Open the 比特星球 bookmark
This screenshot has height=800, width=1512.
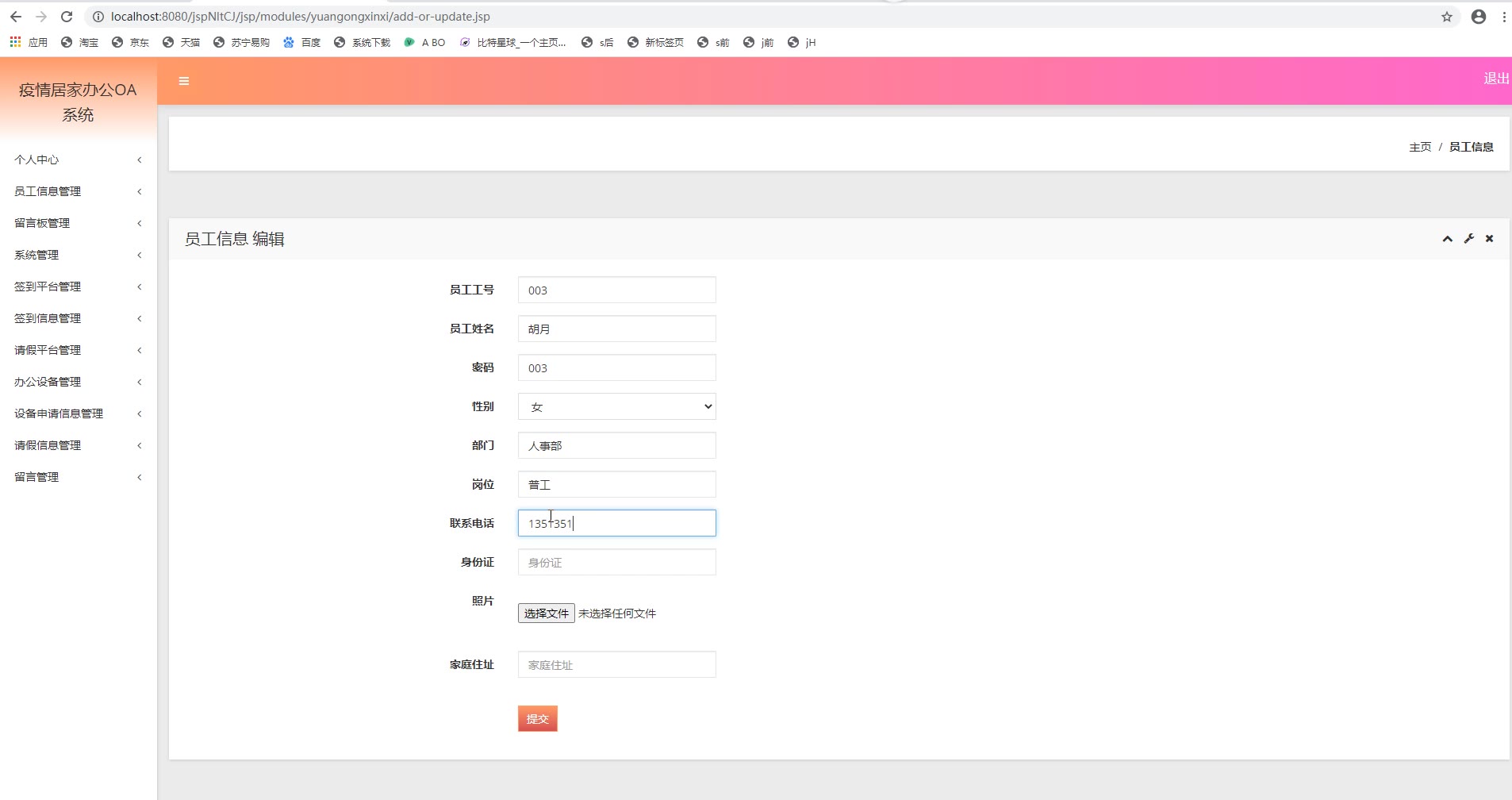click(x=513, y=42)
